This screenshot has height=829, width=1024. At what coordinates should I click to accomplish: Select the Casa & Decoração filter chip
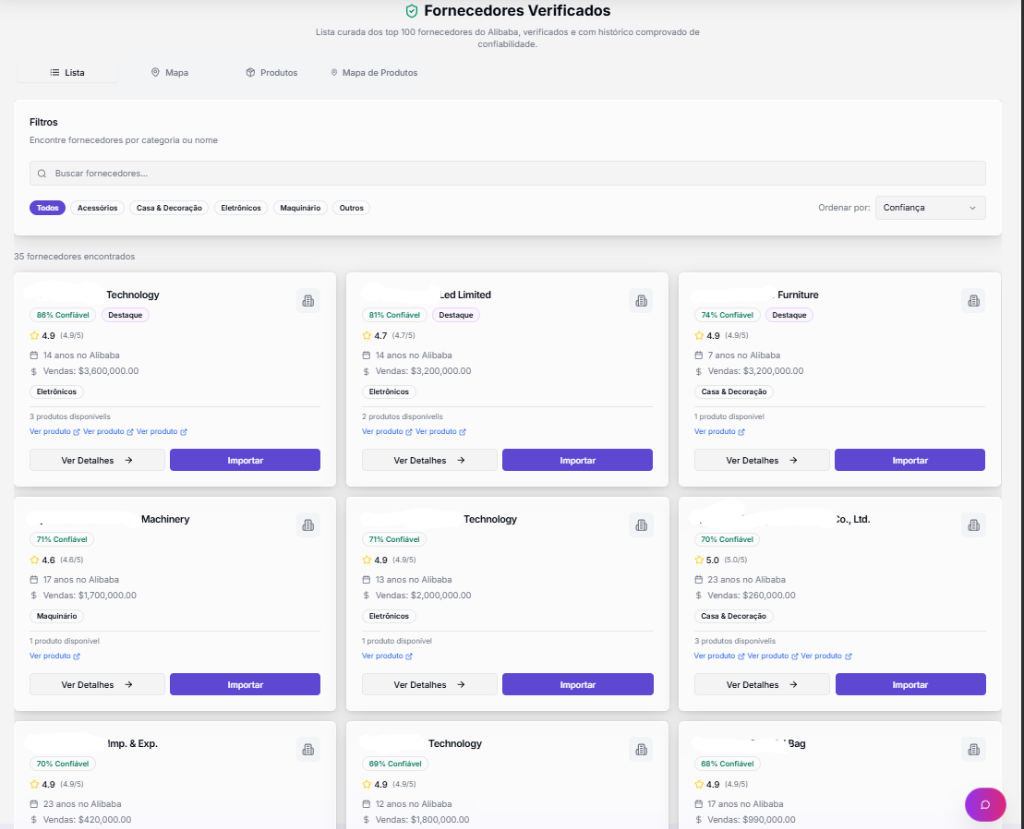point(169,208)
